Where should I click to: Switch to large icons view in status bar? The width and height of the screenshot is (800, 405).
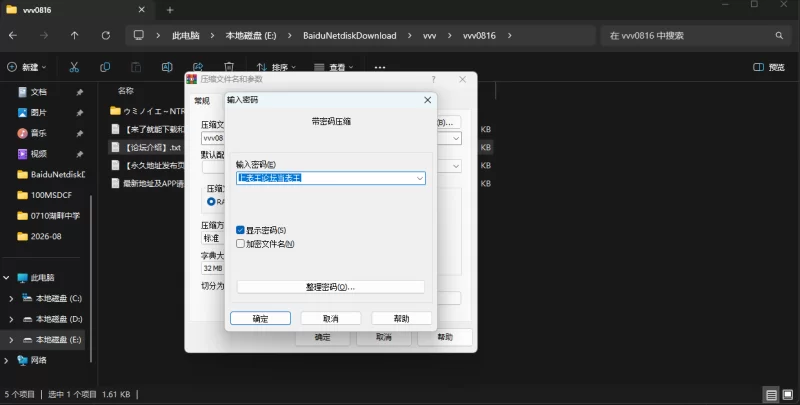[x=788, y=395]
